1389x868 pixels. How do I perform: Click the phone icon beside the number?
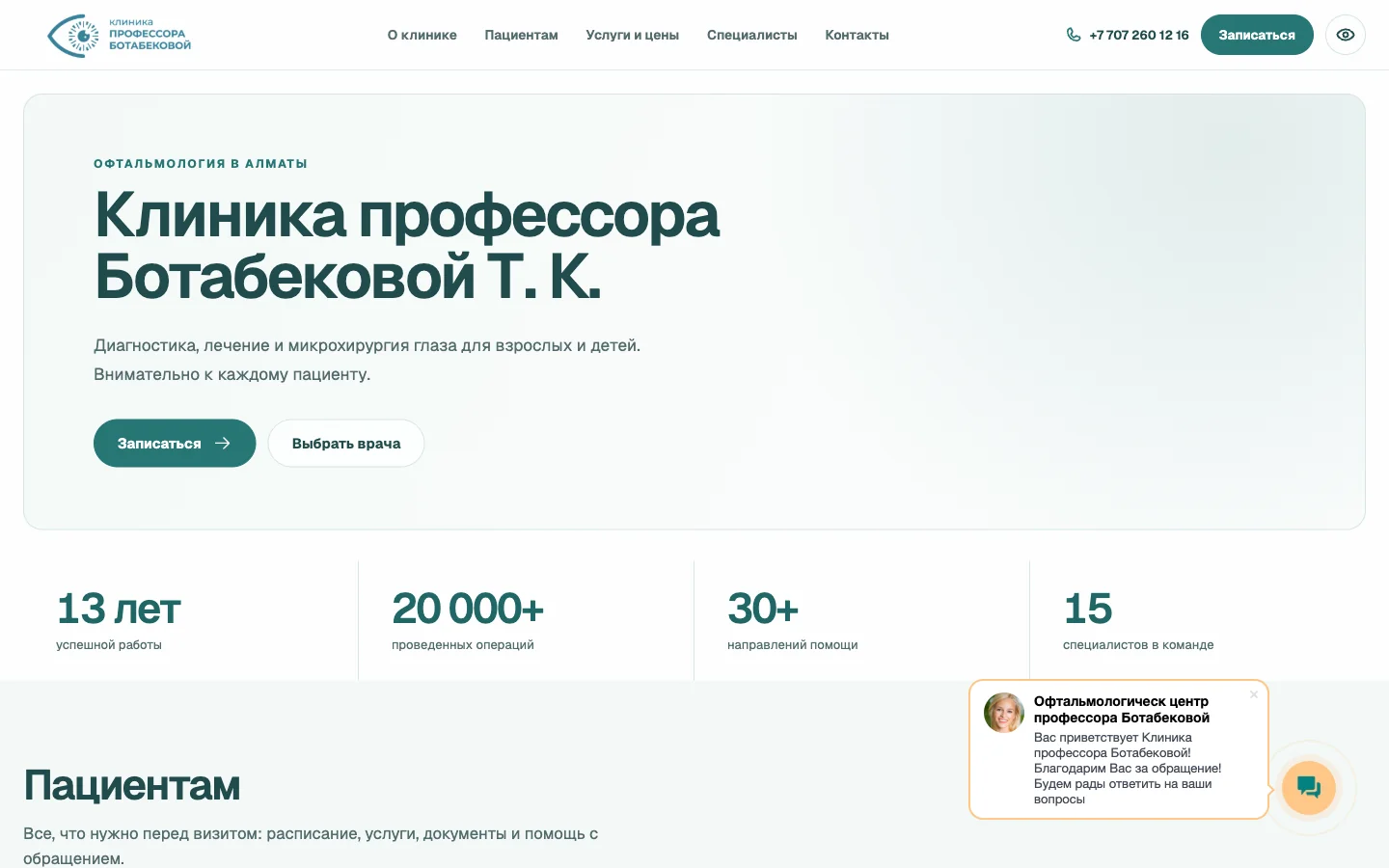coord(1074,35)
